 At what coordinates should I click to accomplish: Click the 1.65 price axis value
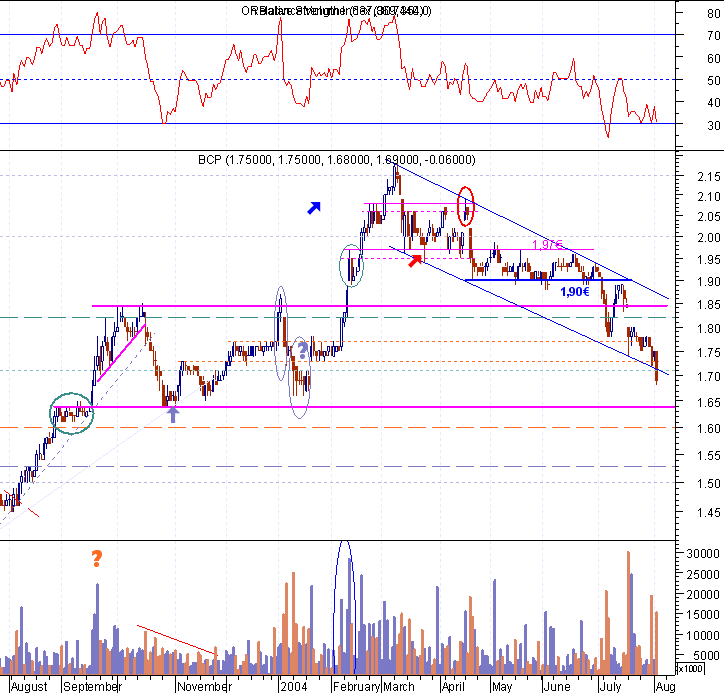click(709, 403)
